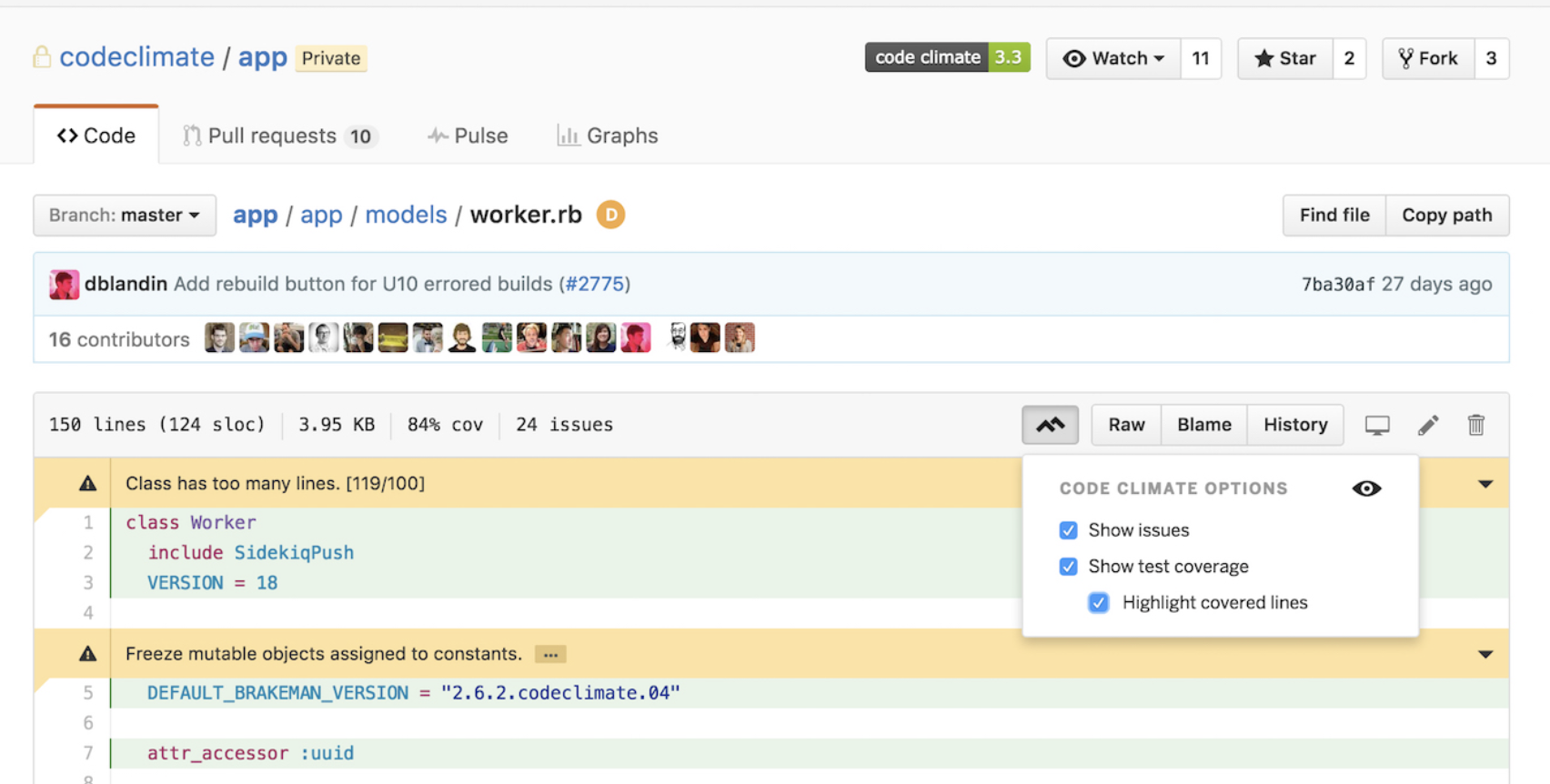Screen dimensions: 1550x784
Task: Click the code climate 3.3 badge
Action: tap(947, 57)
